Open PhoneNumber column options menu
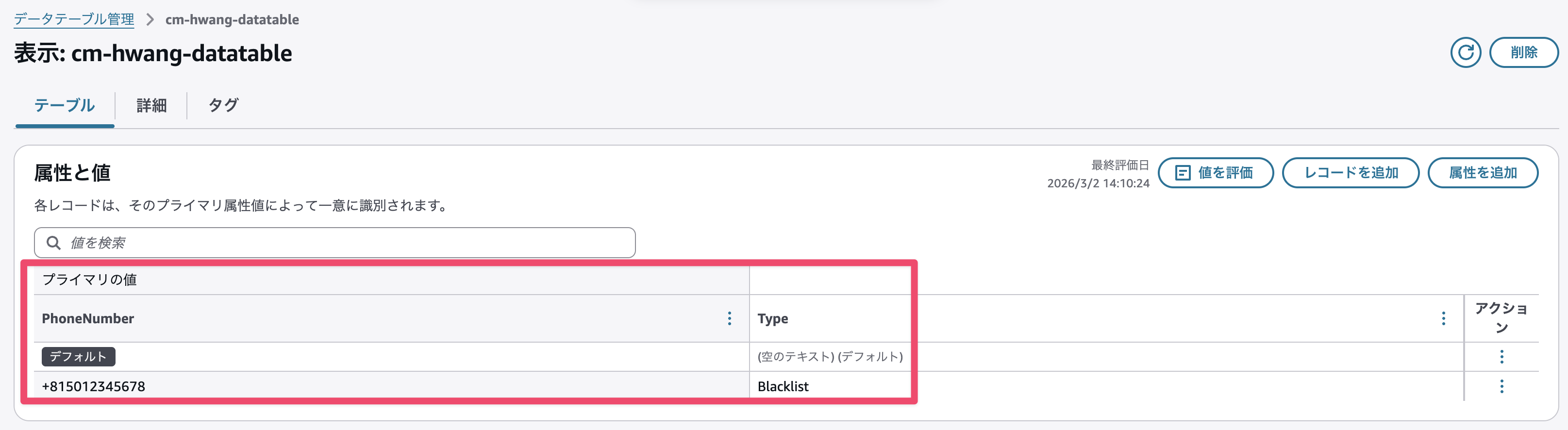Screen dimensions: 1568x430 click(x=729, y=318)
